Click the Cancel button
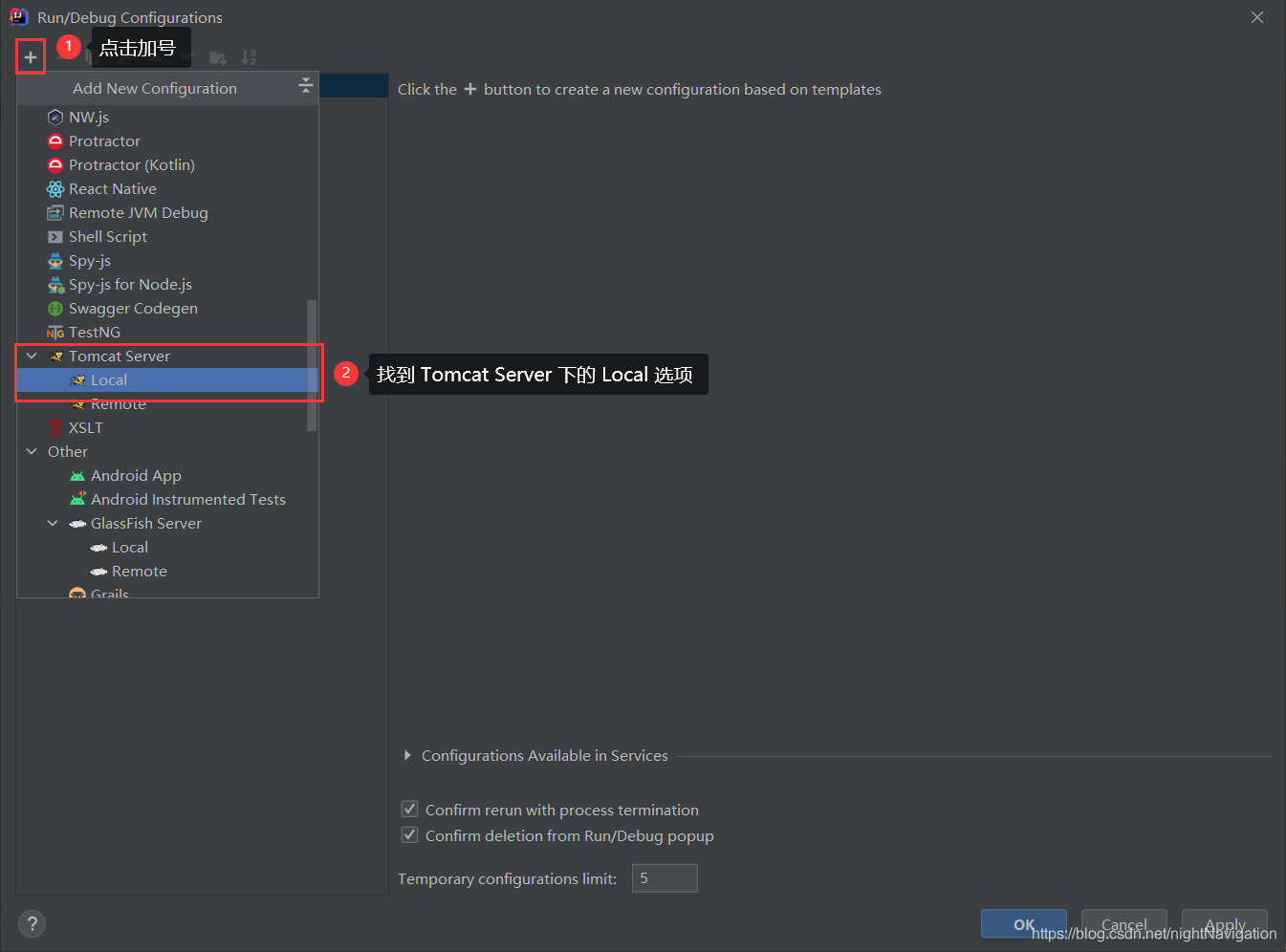This screenshot has width=1286, height=952. click(1123, 923)
